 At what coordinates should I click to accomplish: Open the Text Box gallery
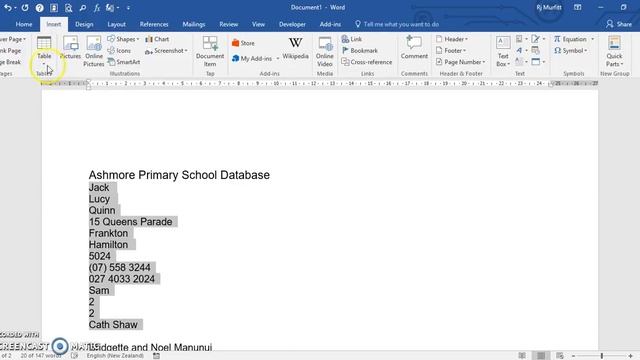pyautogui.click(x=503, y=51)
